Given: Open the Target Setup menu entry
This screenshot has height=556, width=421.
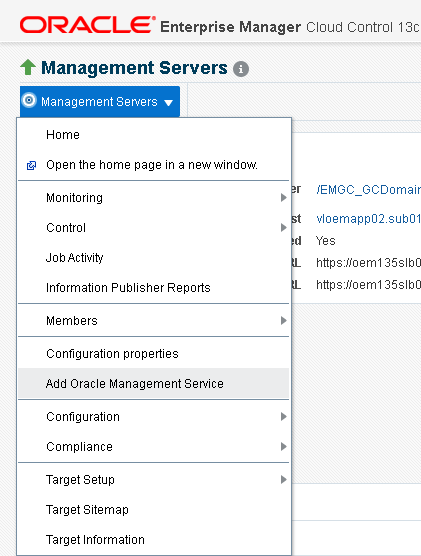Looking at the screenshot, I should tap(154, 479).
